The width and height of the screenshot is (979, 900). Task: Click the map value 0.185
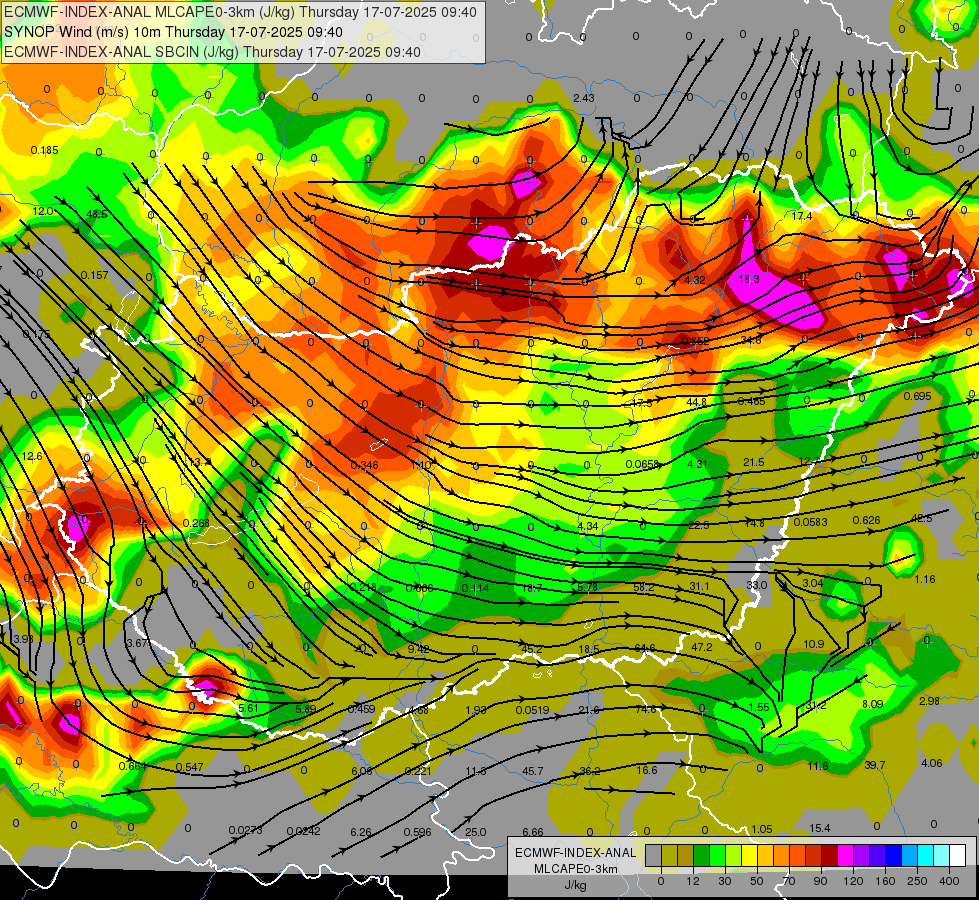click(44, 151)
